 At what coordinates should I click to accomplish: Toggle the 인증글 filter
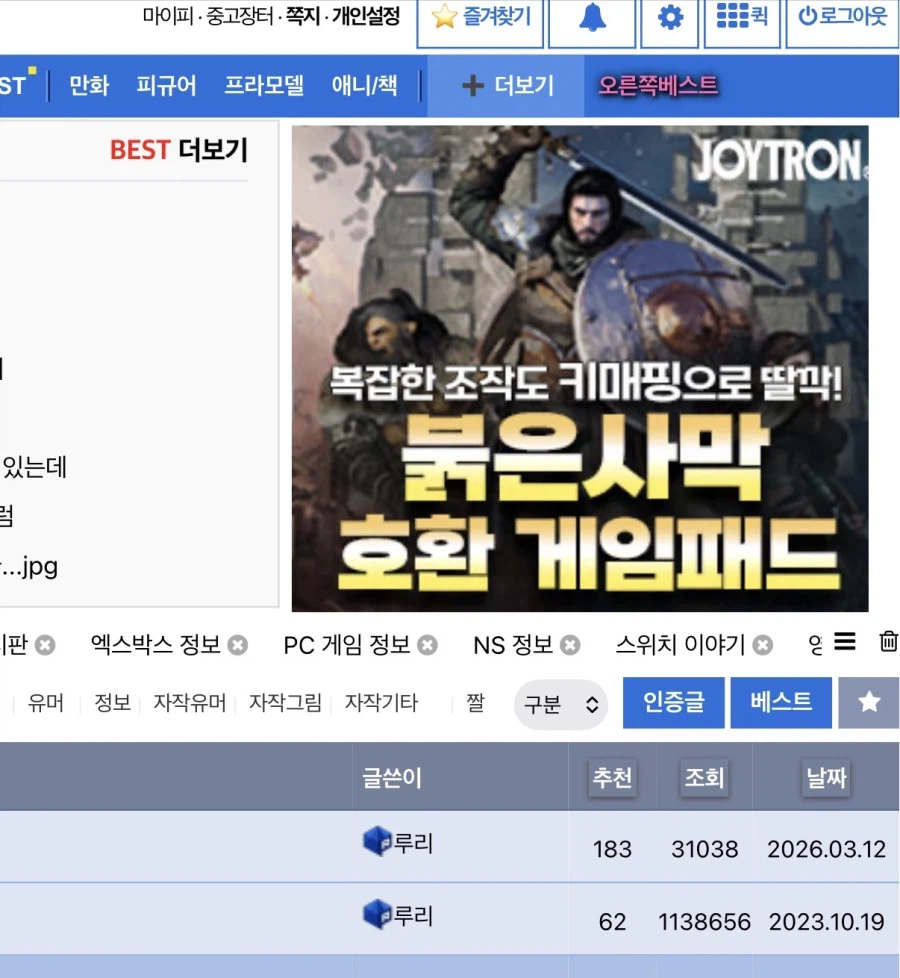[x=674, y=704]
